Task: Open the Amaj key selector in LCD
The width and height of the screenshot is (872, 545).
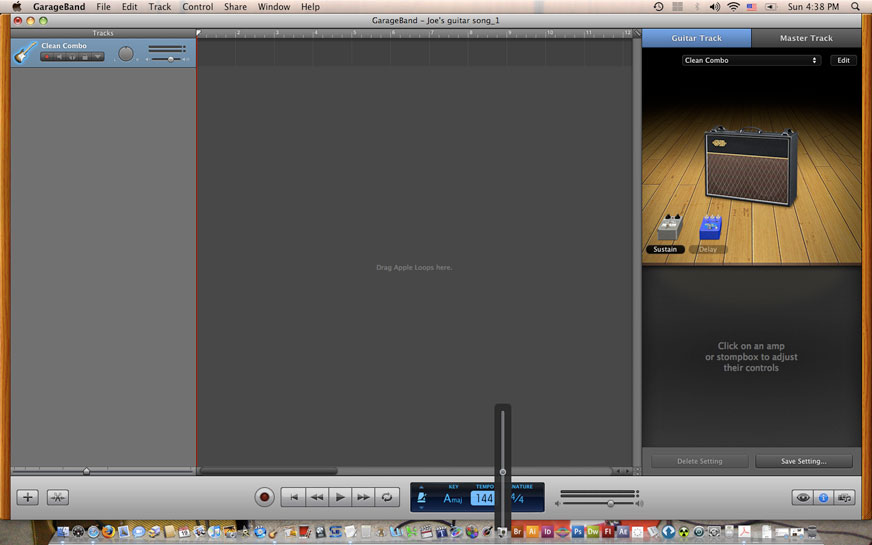Action: (x=453, y=498)
